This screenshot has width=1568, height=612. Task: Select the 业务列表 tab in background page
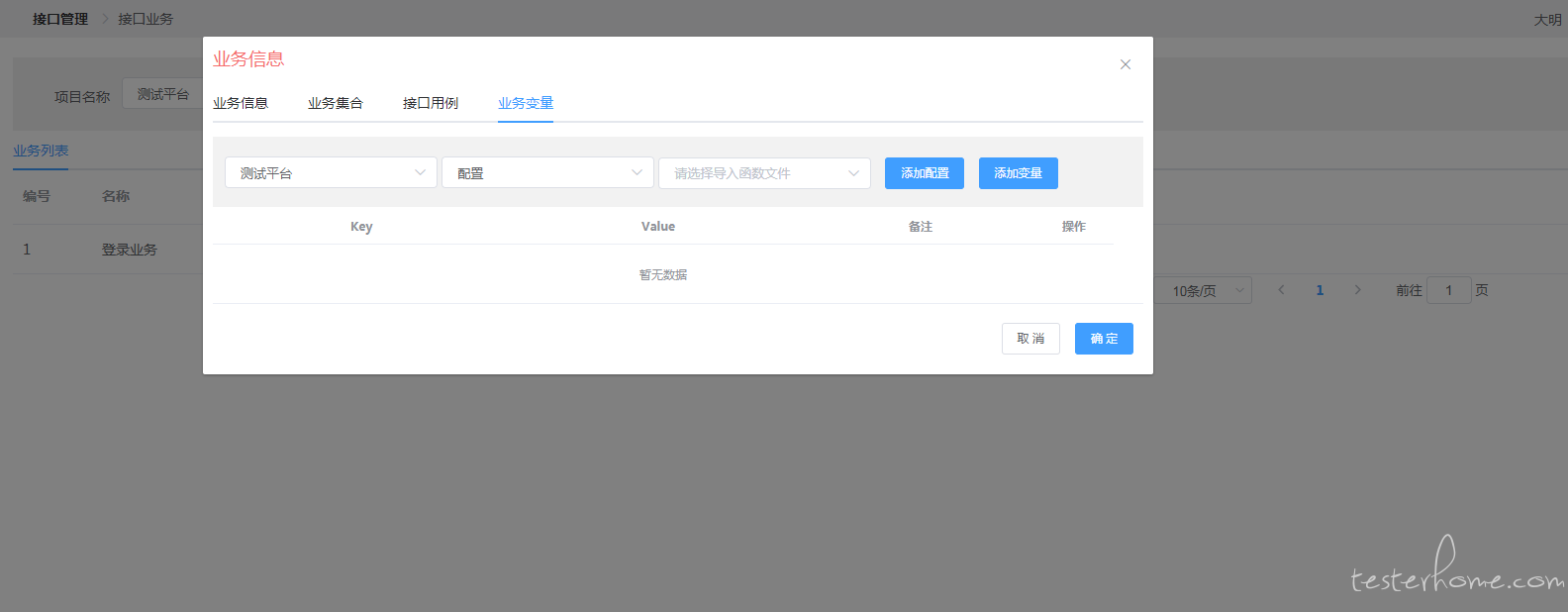[41, 151]
